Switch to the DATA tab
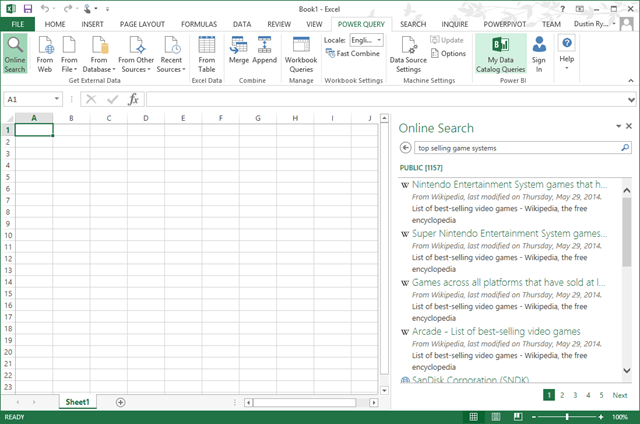The width and height of the screenshot is (640, 424). [242, 24]
